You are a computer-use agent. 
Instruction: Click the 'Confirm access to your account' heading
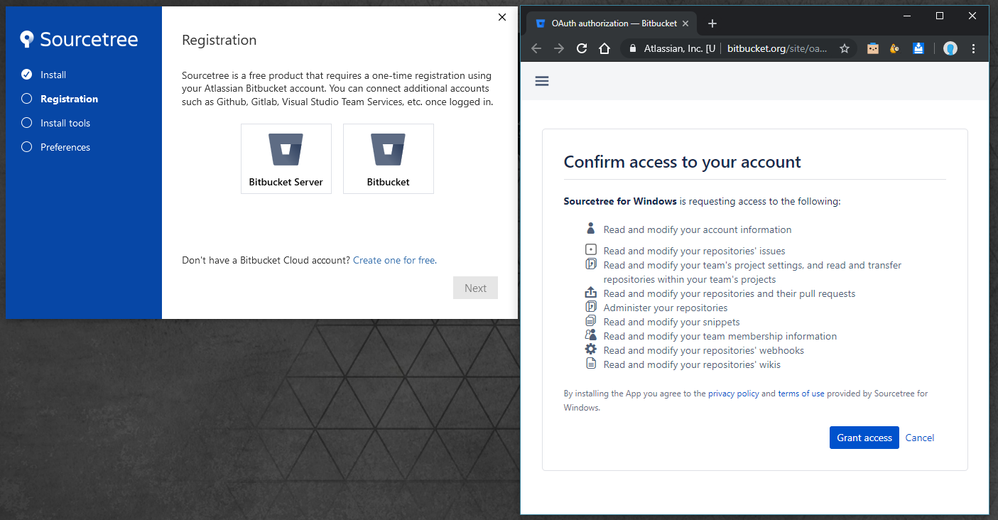coord(682,162)
